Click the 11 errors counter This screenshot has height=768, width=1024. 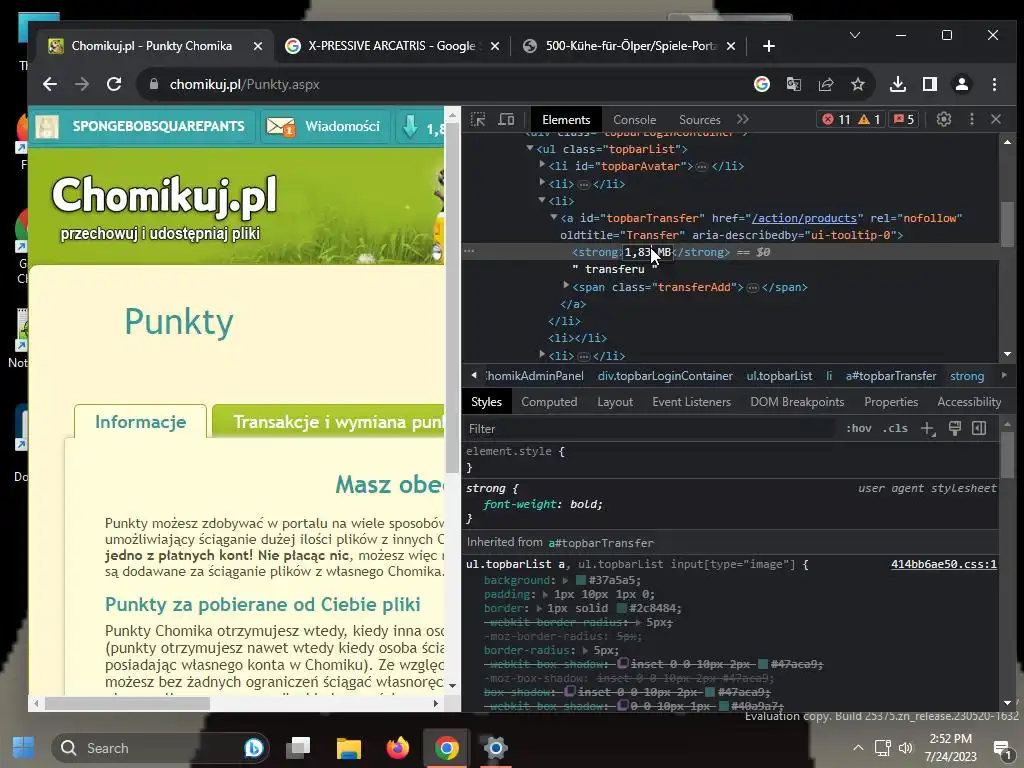[x=836, y=120]
